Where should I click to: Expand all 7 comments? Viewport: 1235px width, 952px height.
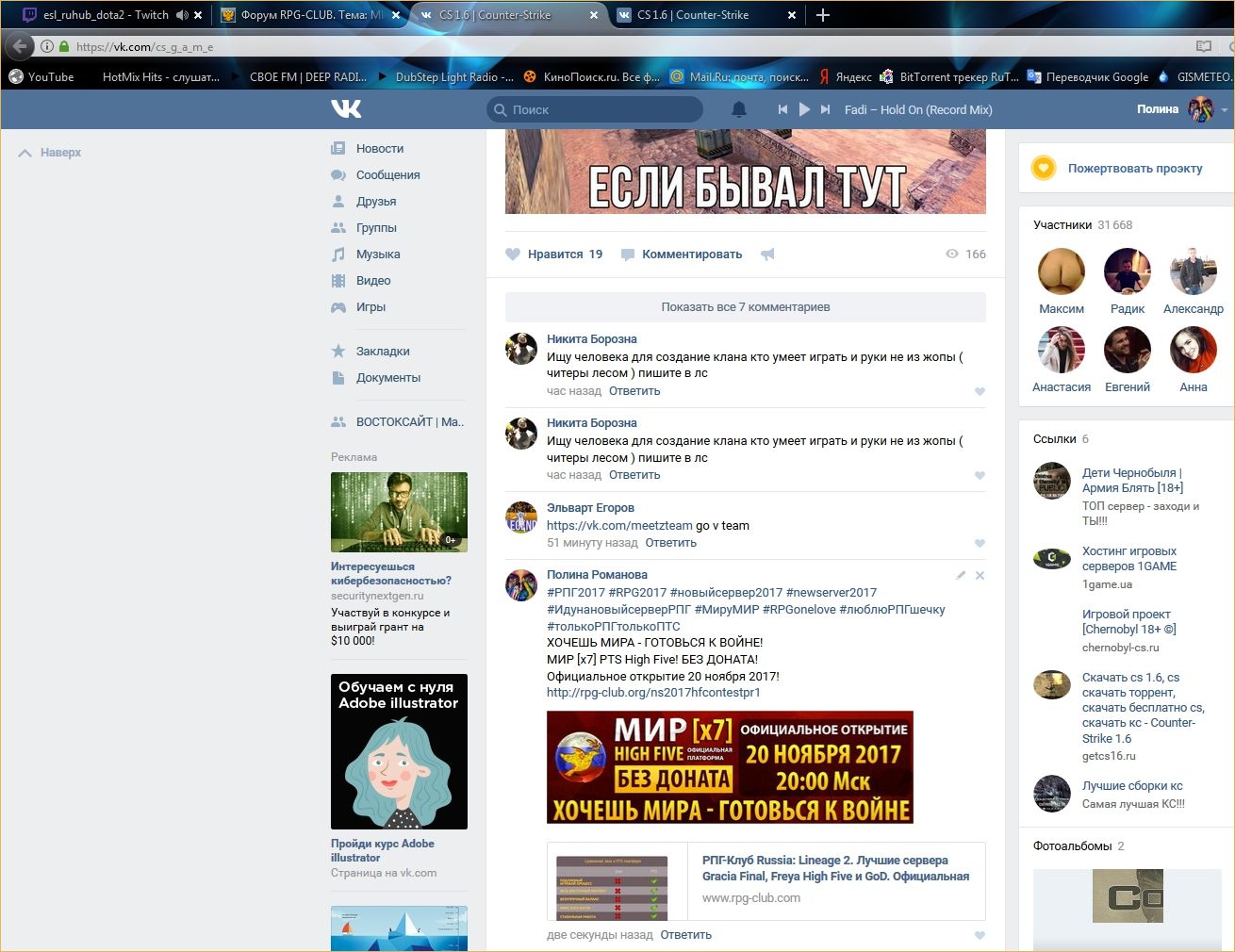tap(745, 307)
